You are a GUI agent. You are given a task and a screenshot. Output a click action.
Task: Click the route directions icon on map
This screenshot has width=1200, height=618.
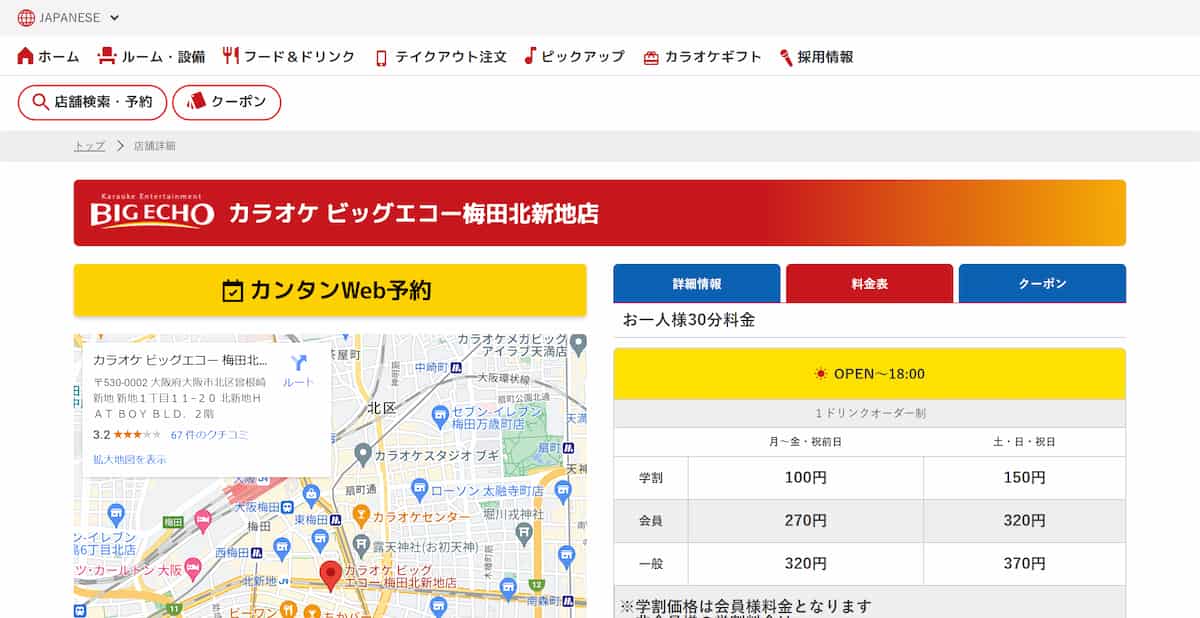click(298, 365)
